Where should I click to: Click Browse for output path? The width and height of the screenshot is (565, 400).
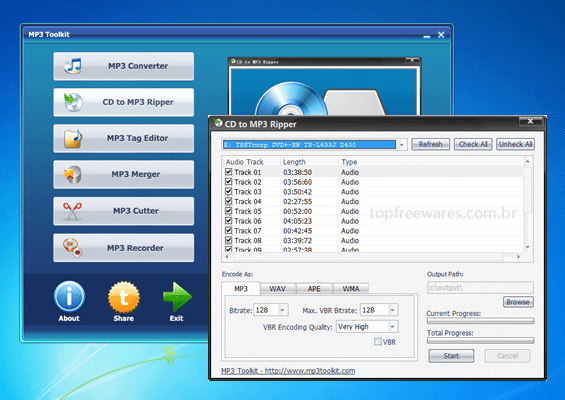[518, 302]
